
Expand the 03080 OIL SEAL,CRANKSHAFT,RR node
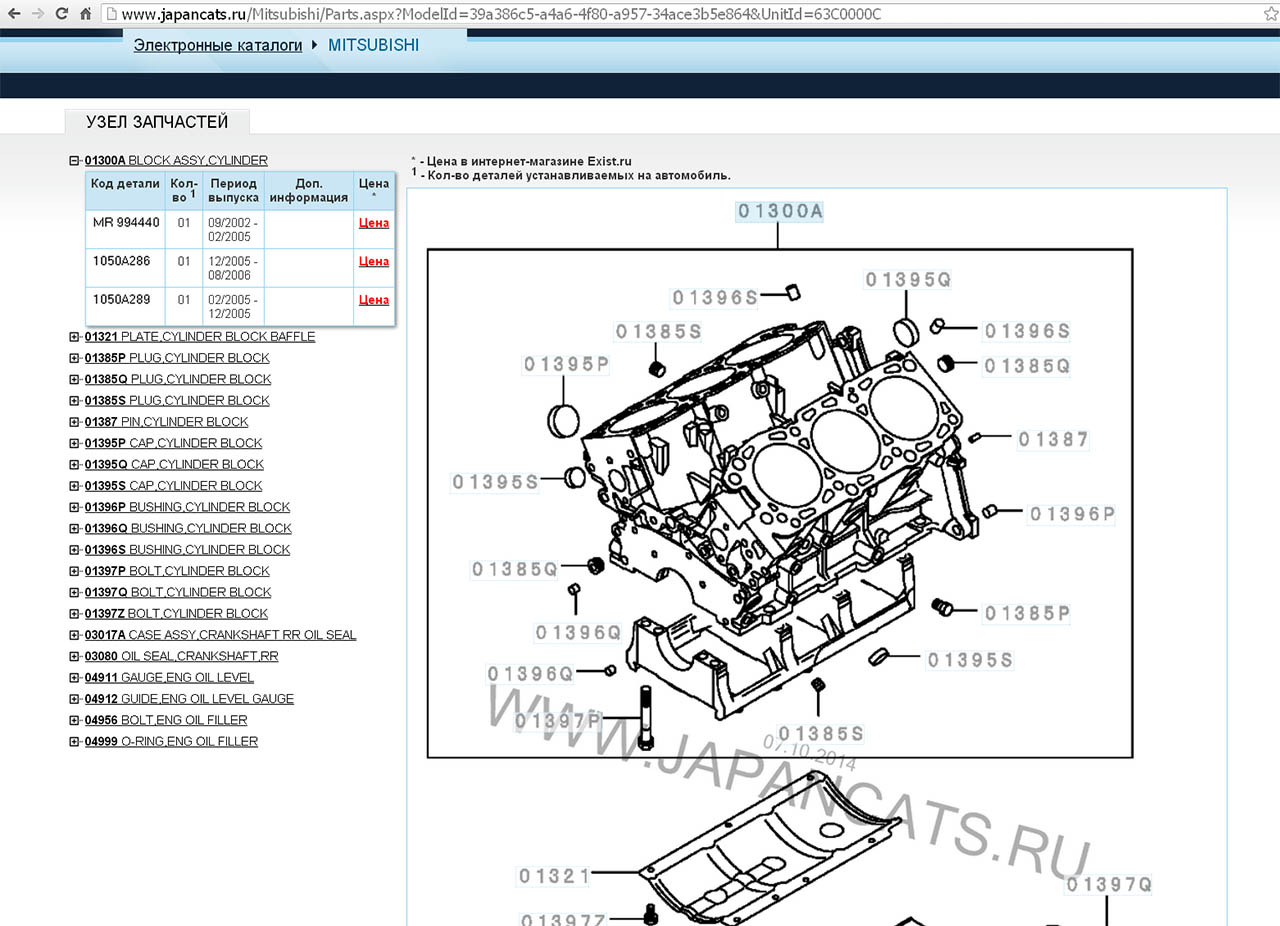point(74,657)
